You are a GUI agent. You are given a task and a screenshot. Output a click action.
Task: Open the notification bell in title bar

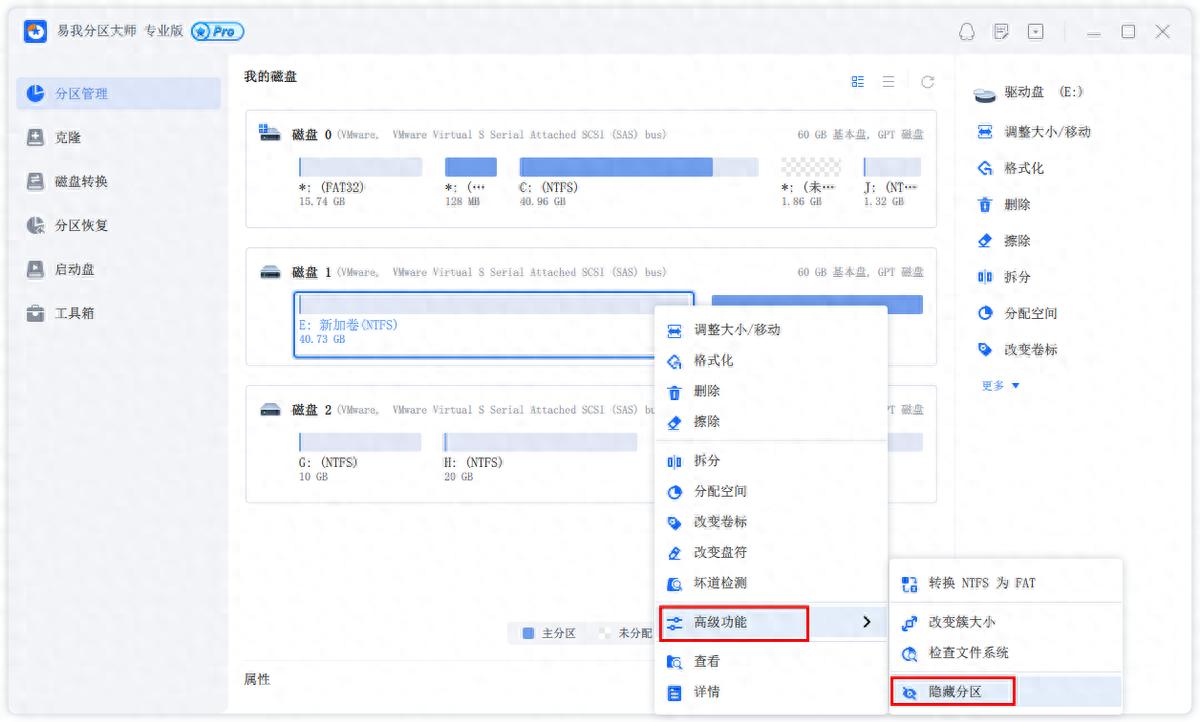pyautogui.click(x=966, y=31)
